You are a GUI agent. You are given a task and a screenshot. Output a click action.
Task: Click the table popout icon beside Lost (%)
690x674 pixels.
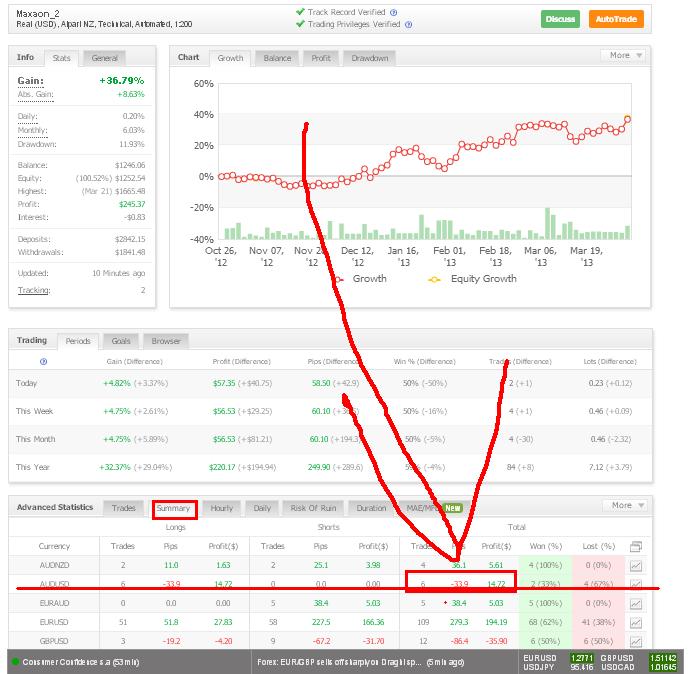coord(635,546)
